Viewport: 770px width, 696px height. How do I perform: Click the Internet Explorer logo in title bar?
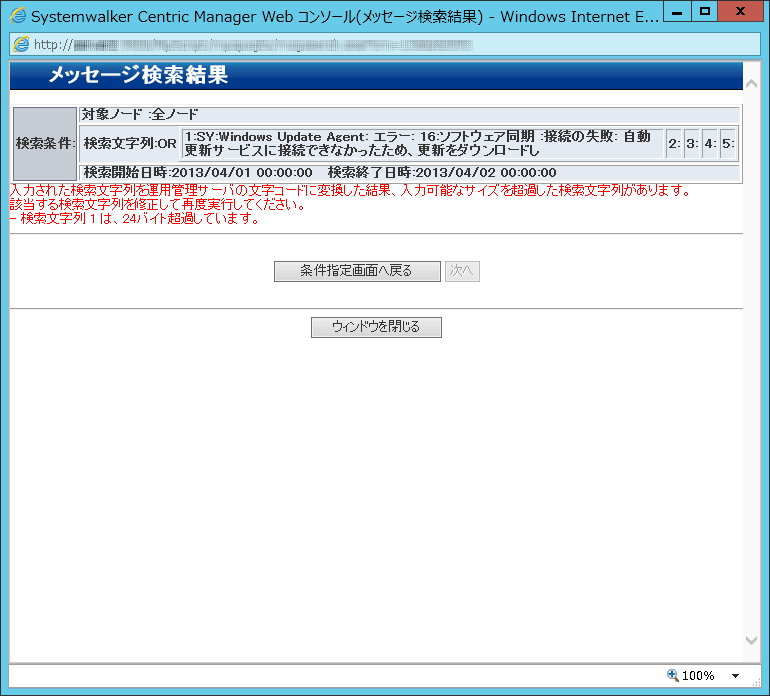click(x=18, y=16)
